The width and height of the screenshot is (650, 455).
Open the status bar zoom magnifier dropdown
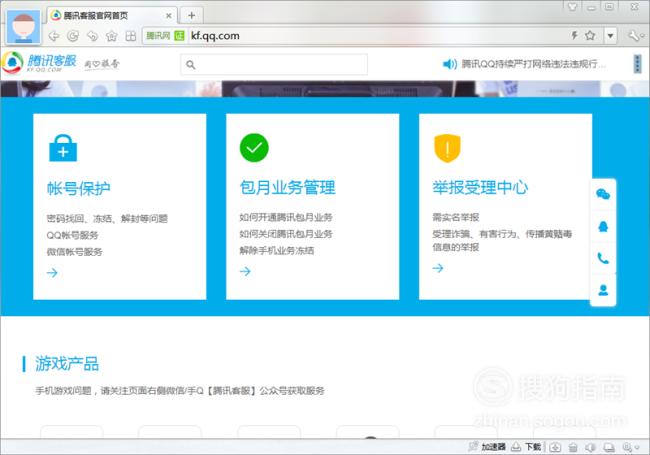click(x=631, y=447)
